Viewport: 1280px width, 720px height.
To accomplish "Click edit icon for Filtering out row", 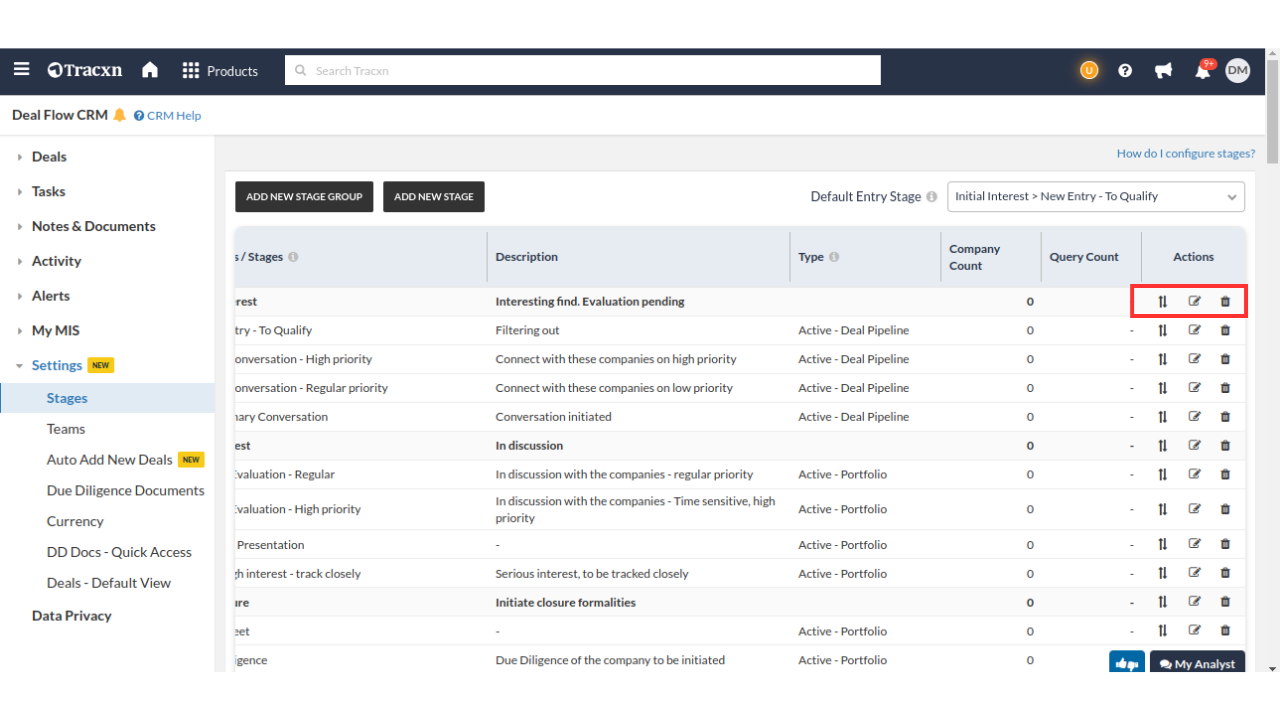I will [x=1194, y=330].
